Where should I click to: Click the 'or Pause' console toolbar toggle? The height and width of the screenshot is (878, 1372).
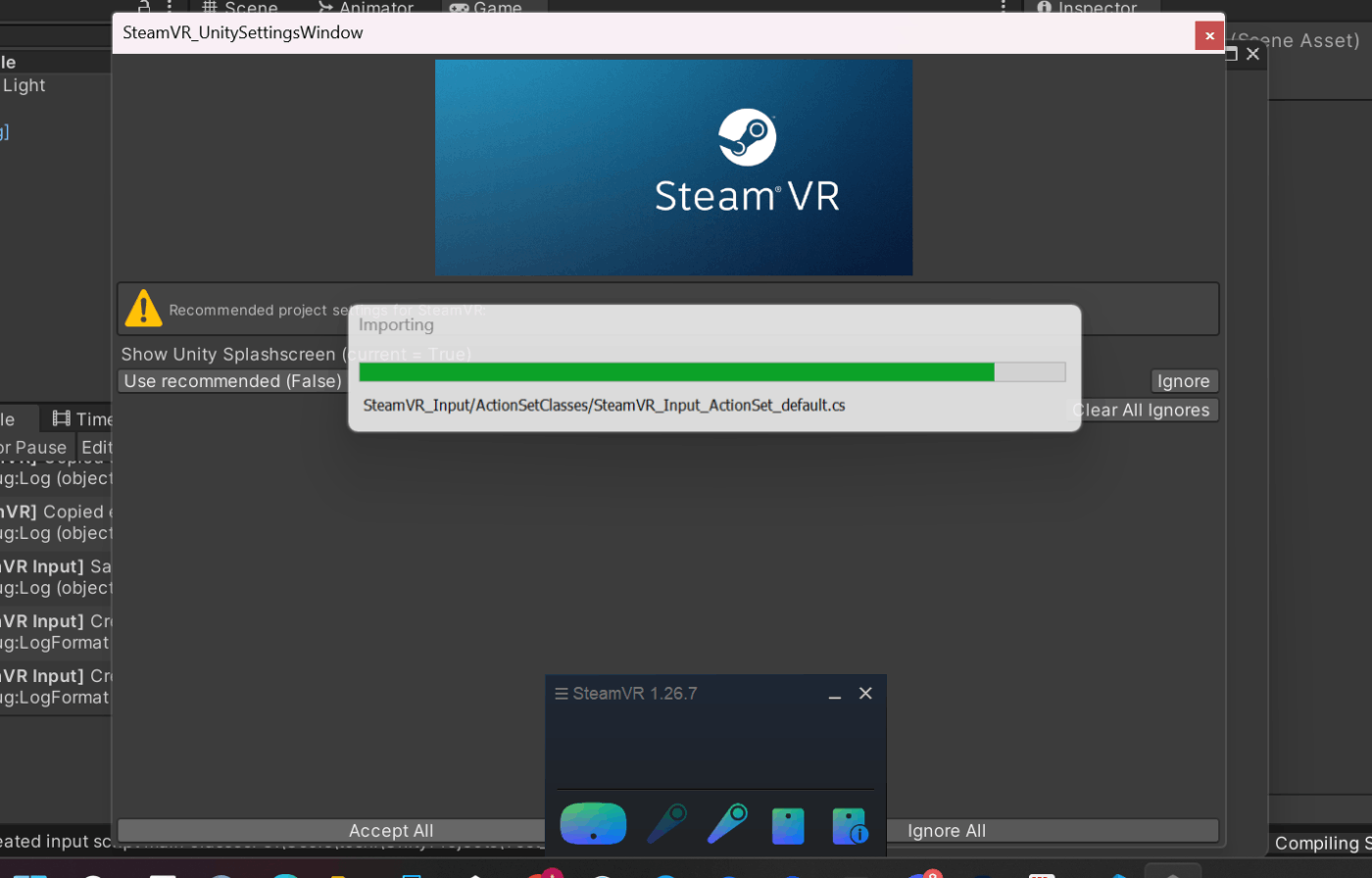click(33, 447)
